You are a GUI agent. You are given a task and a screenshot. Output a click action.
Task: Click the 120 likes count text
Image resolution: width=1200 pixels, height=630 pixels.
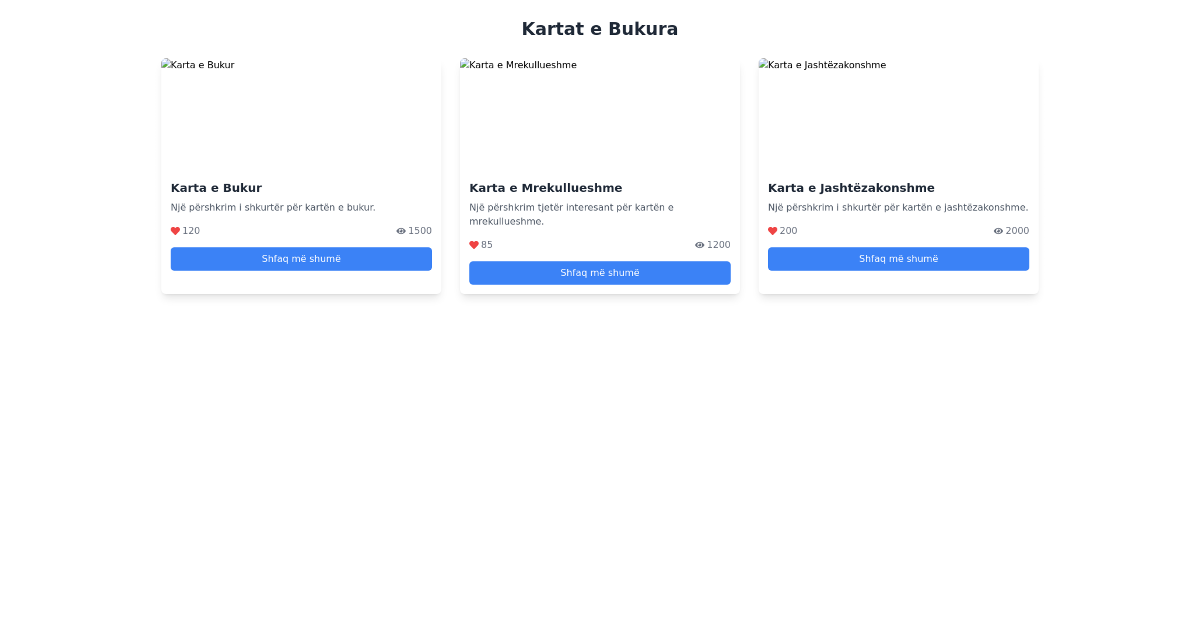coord(190,230)
